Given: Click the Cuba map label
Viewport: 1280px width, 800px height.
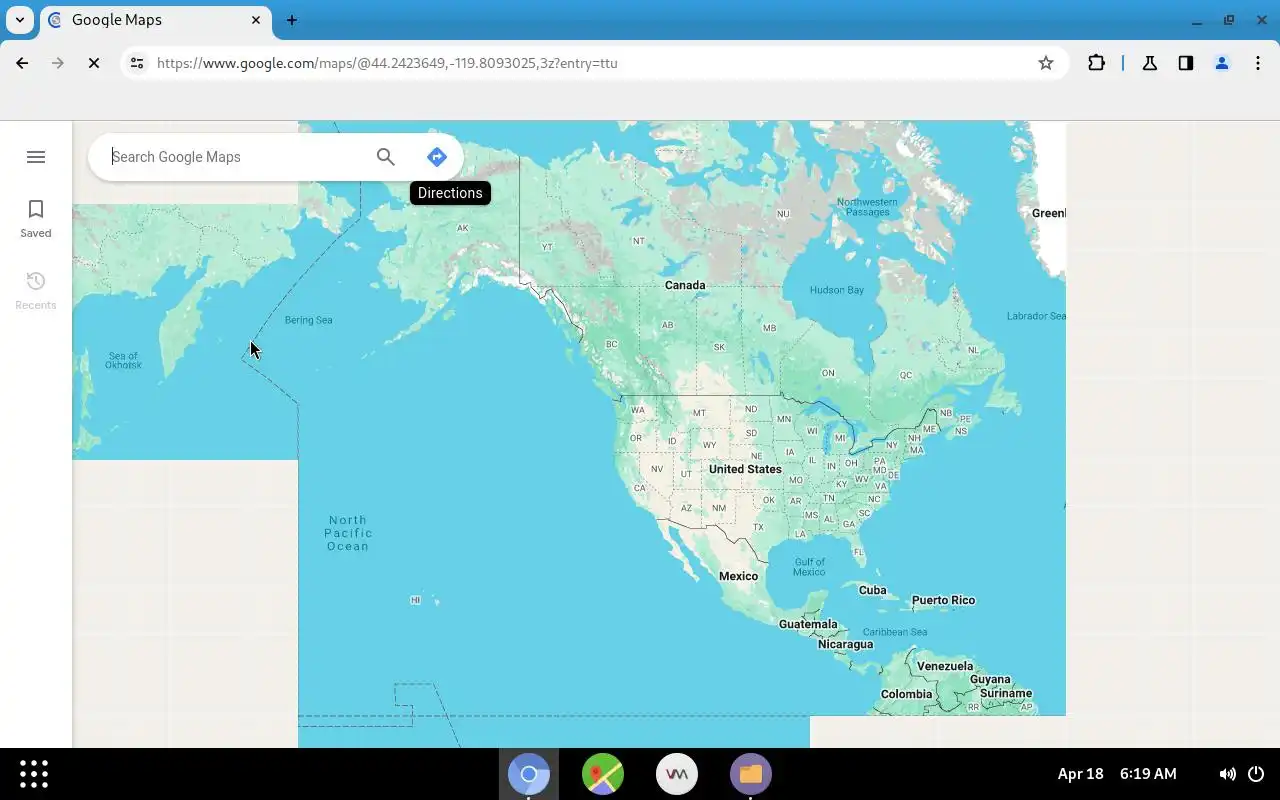Looking at the screenshot, I should (x=873, y=590).
